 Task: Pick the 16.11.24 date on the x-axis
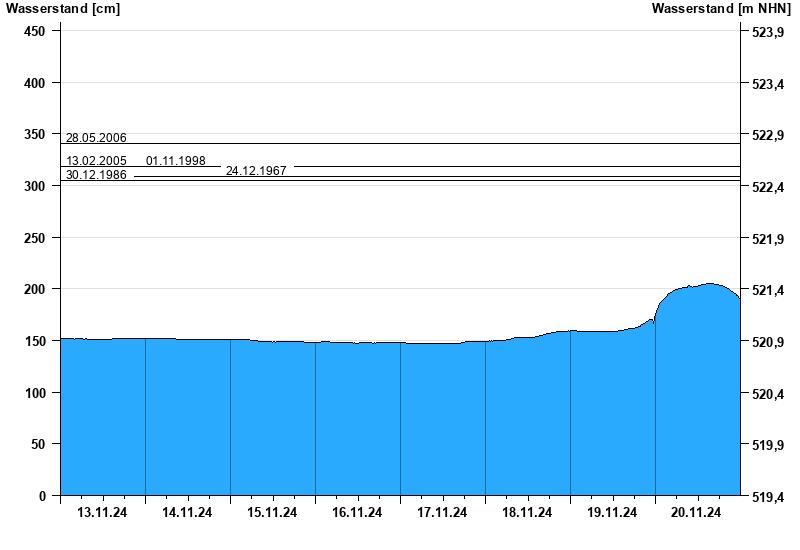[x=357, y=513]
